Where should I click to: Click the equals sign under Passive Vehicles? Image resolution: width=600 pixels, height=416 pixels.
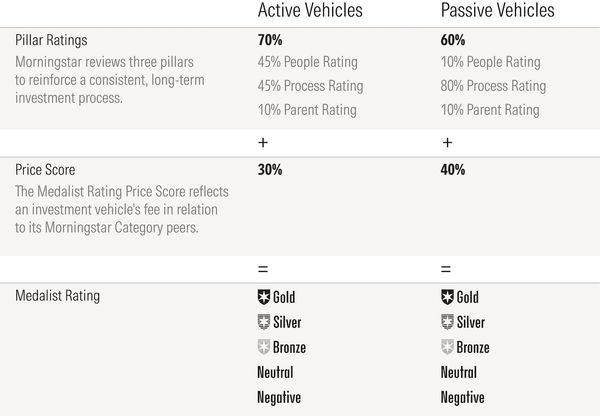[x=446, y=270]
